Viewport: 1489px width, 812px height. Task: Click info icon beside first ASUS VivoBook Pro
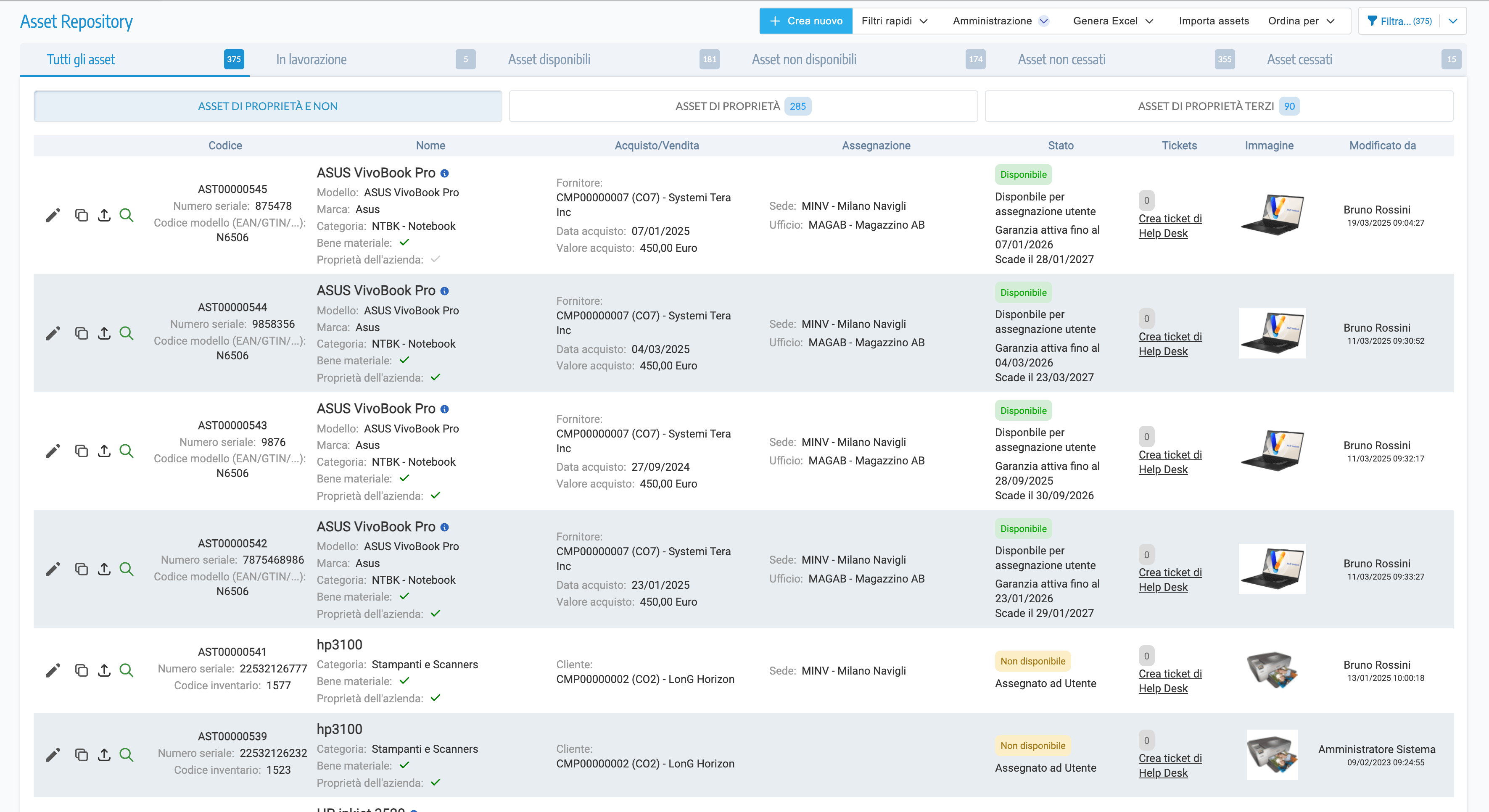444,174
